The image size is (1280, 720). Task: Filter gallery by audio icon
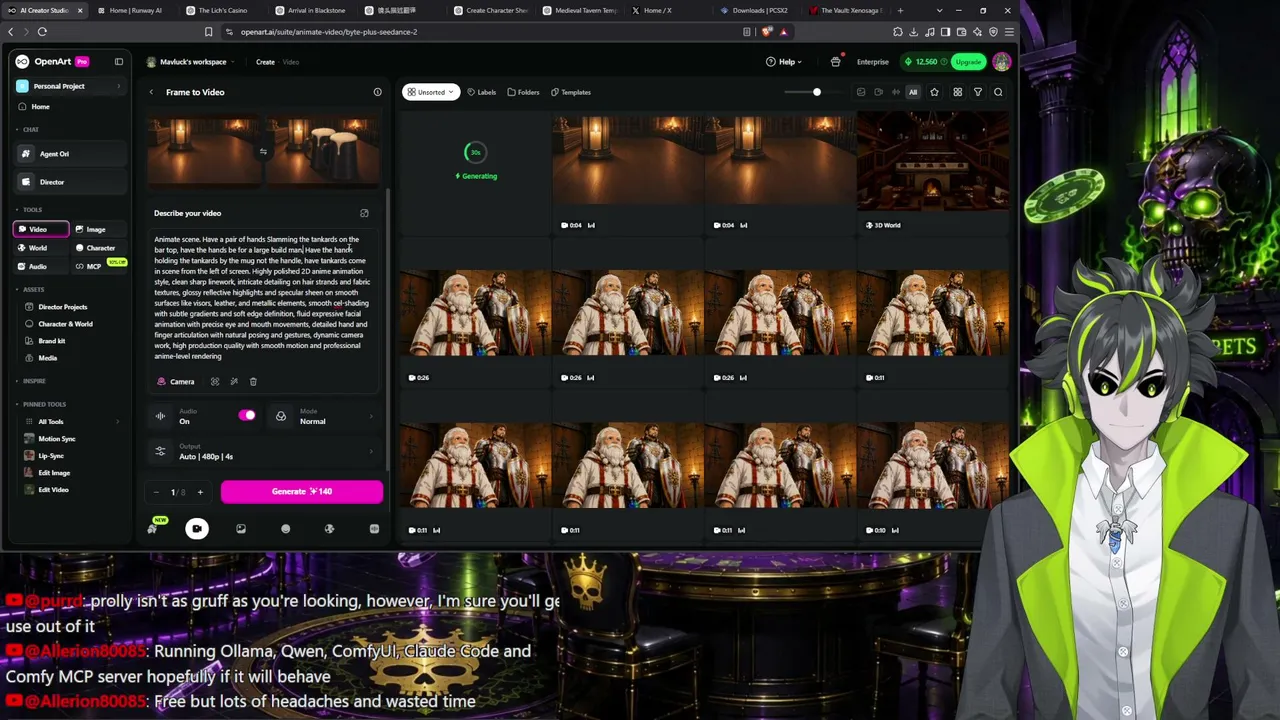(895, 92)
